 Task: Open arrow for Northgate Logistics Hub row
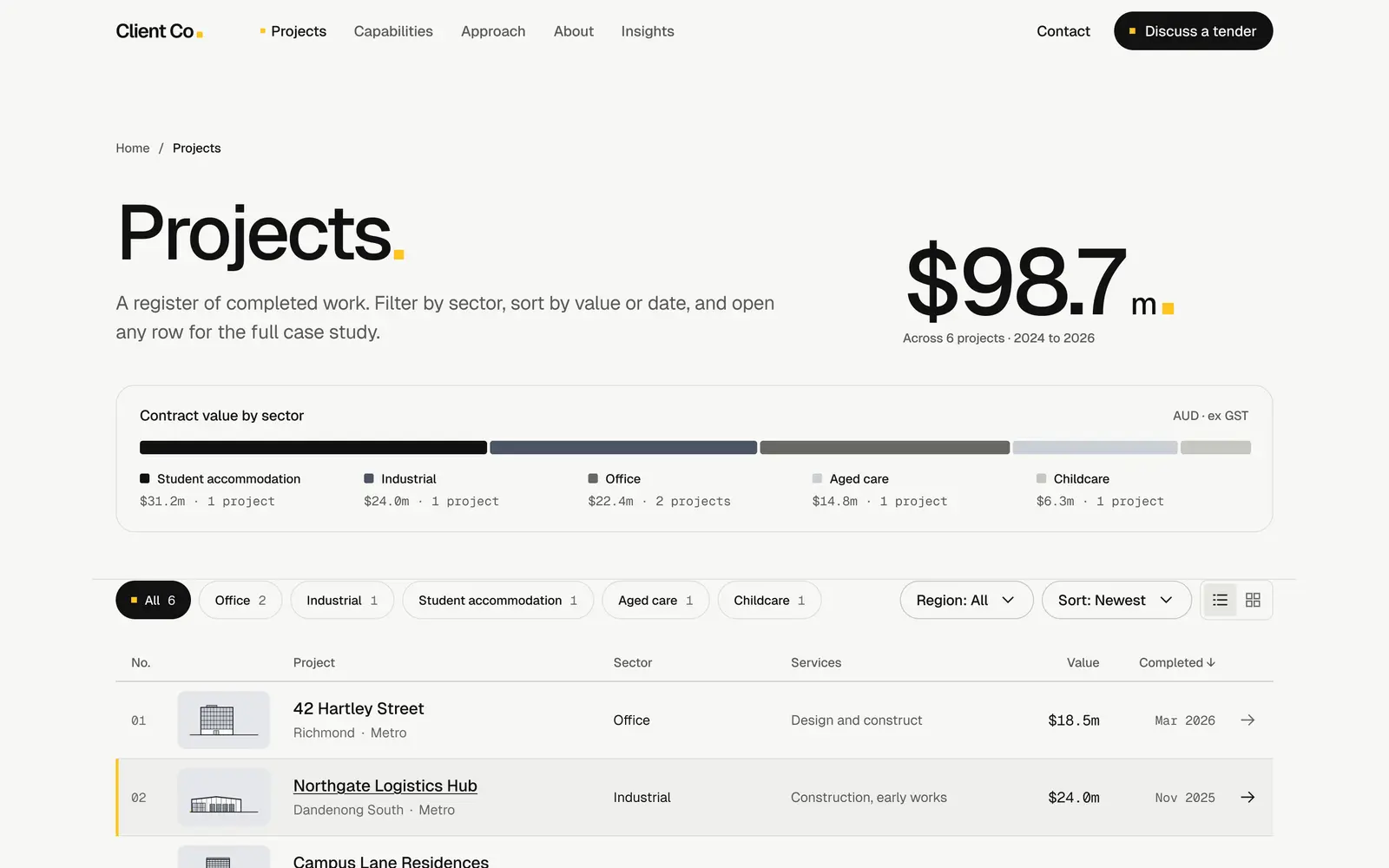1247,797
